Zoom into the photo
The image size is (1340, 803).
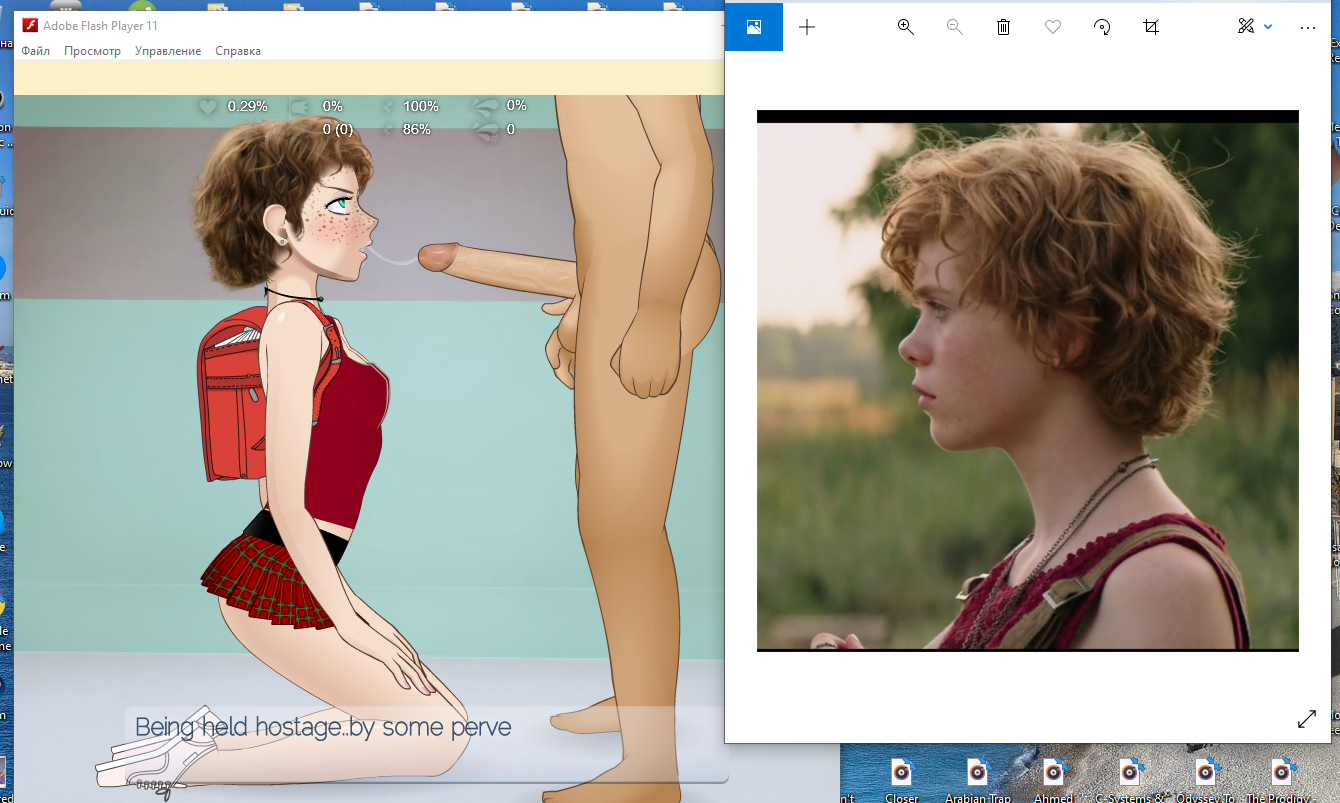(x=905, y=27)
